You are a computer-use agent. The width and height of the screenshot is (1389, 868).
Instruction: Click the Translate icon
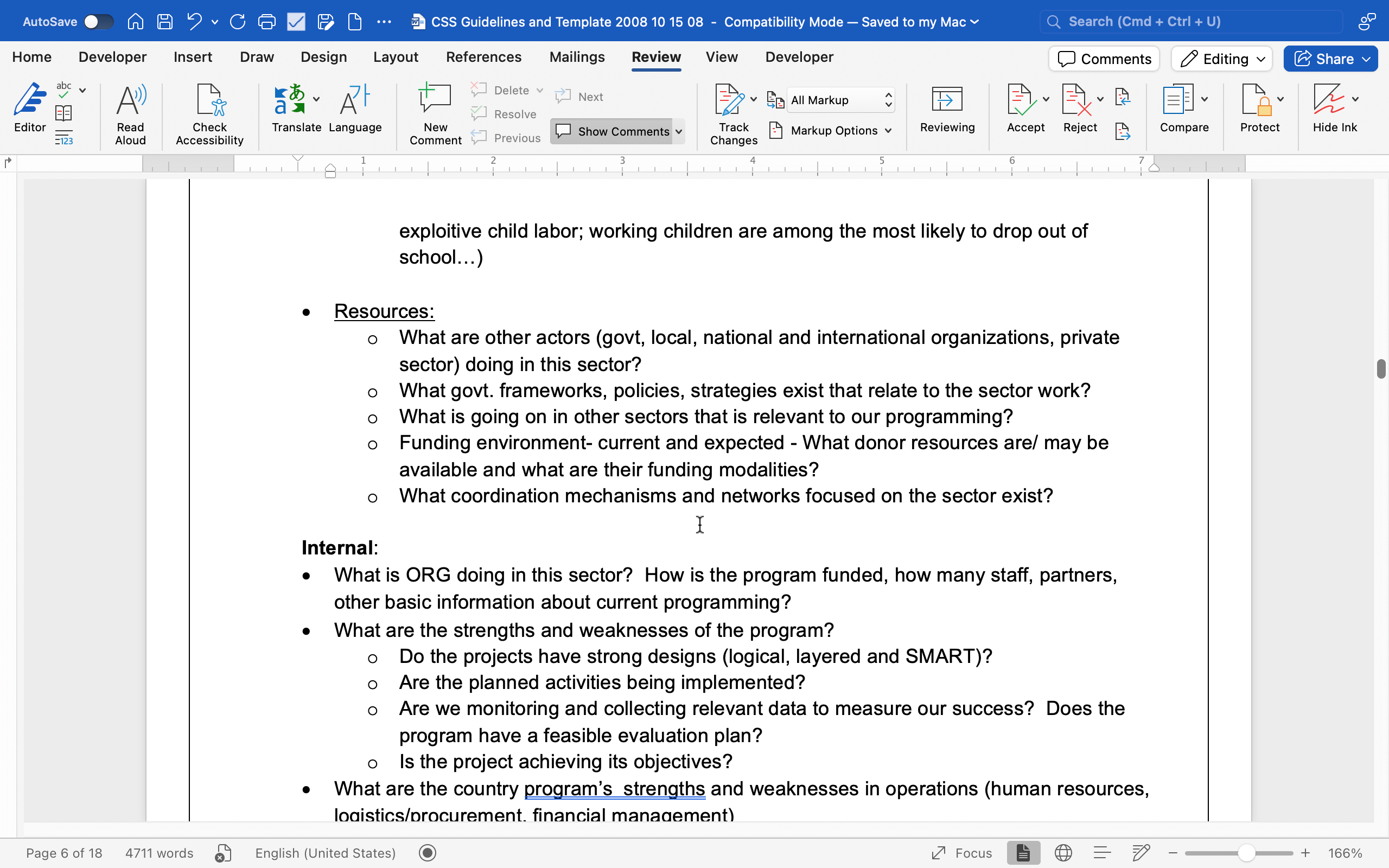(x=289, y=100)
